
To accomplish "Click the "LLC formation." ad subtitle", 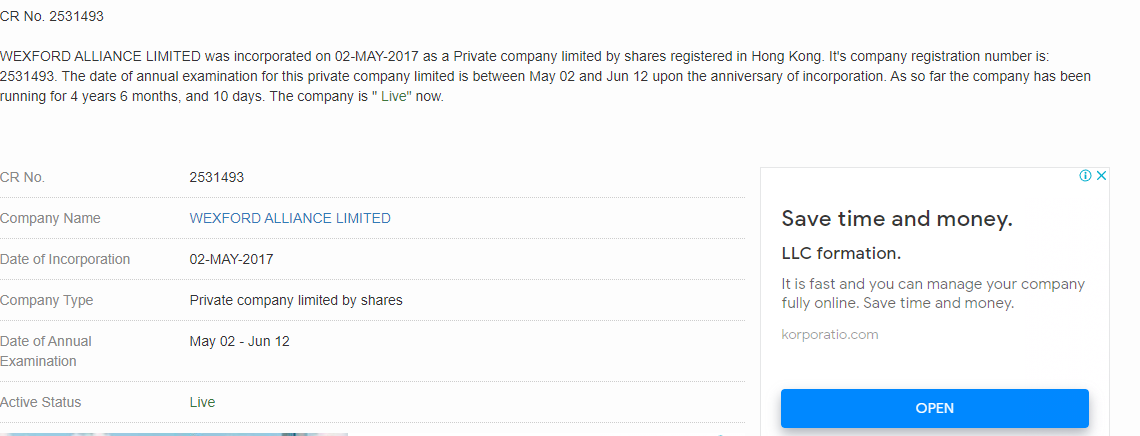I will (x=841, y=253).
